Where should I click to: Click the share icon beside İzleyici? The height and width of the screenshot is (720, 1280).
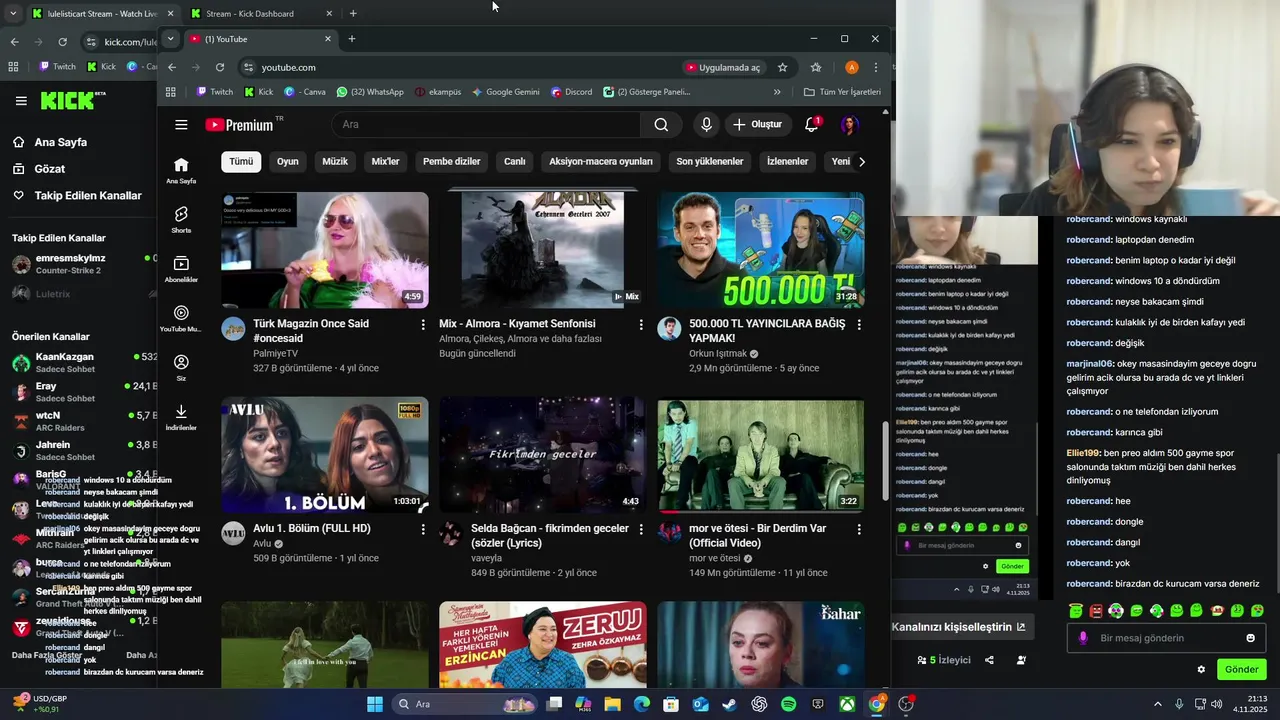coord(989,660)
